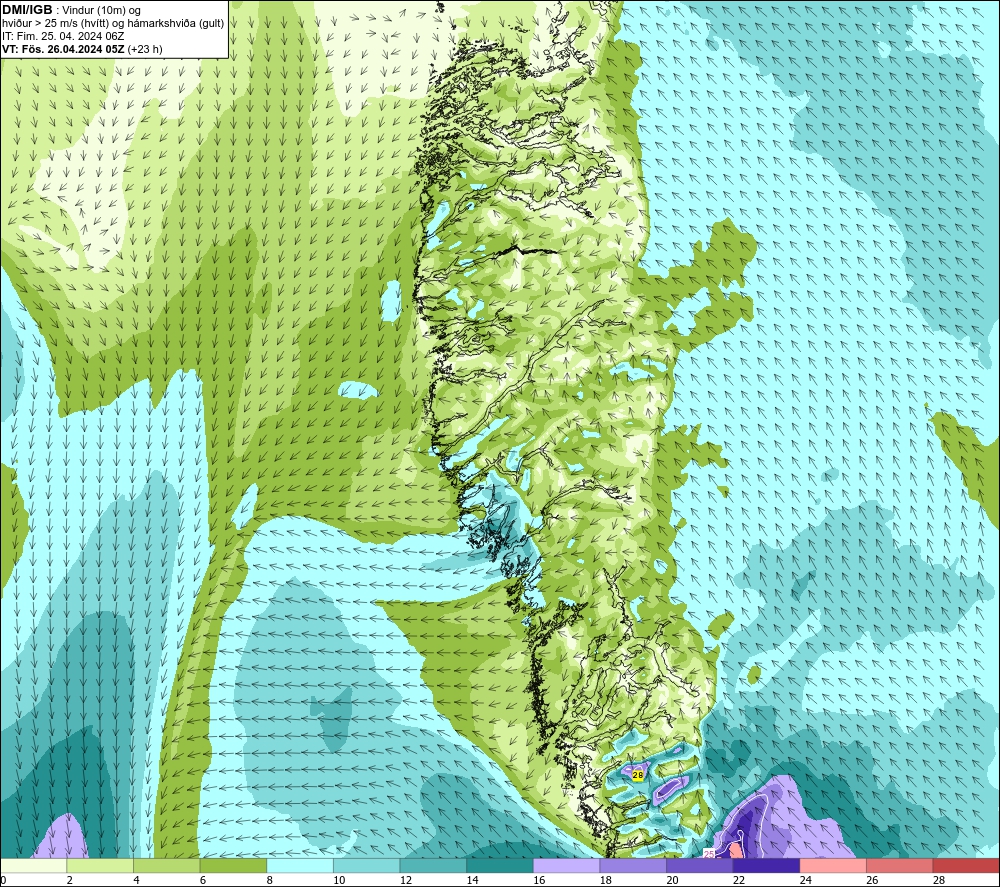Screen dimensions: 1000x887
Task: Click the initial time line 'IT: Fim. 25. 04. 2024 06Z'
Action: click(62, 36)
